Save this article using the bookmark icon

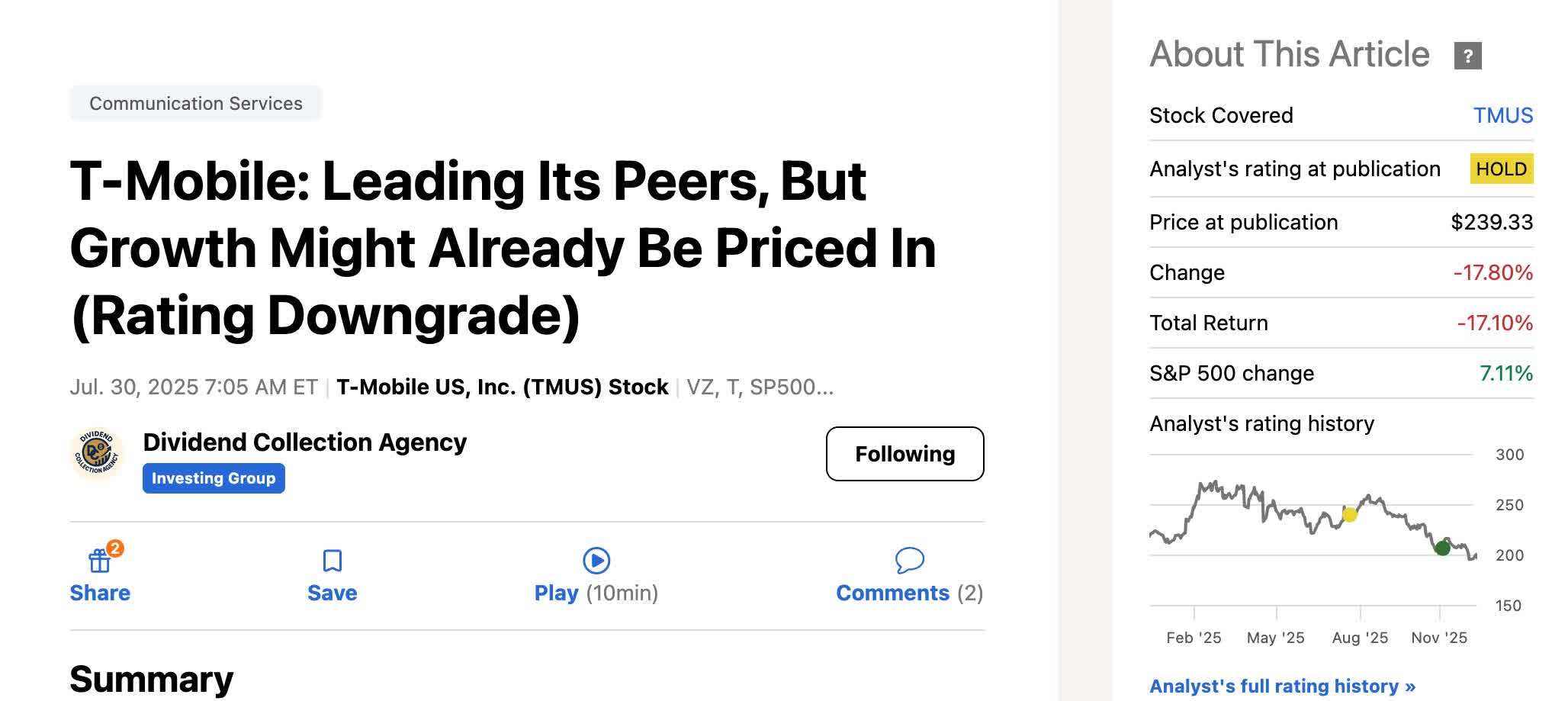point(331,561)
